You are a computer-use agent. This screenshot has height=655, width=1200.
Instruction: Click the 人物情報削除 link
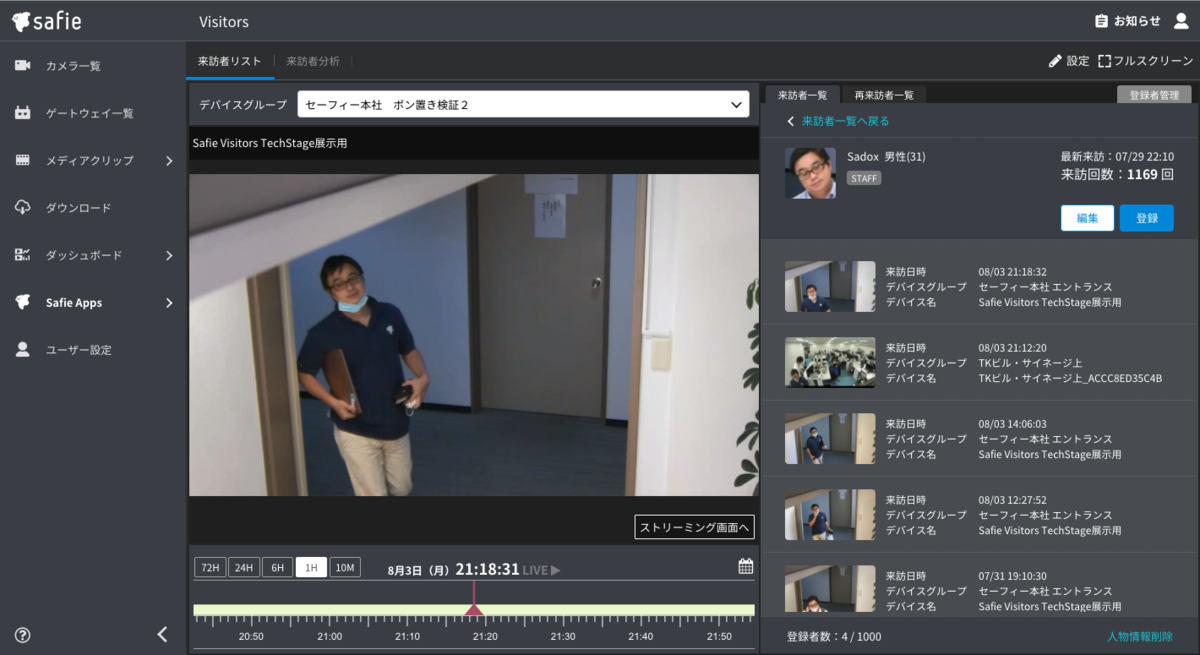(1140, 636)
